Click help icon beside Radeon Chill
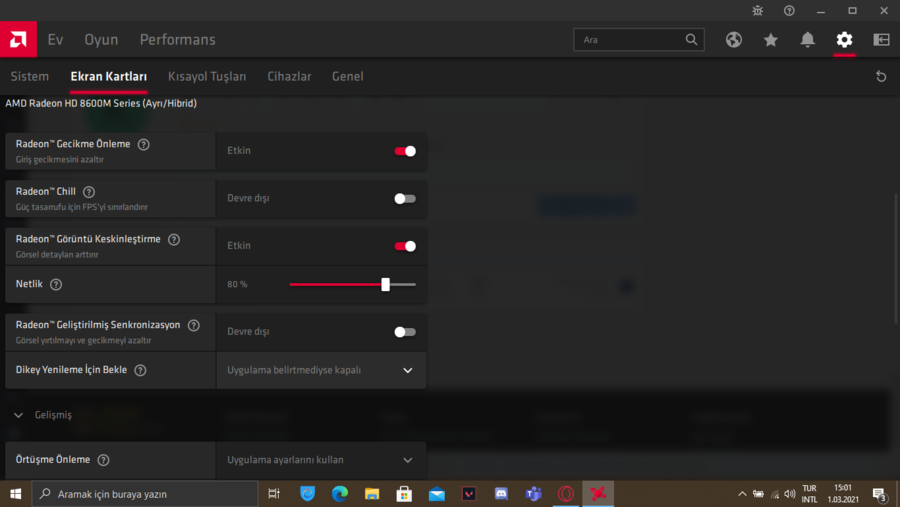 pos(89,192)
